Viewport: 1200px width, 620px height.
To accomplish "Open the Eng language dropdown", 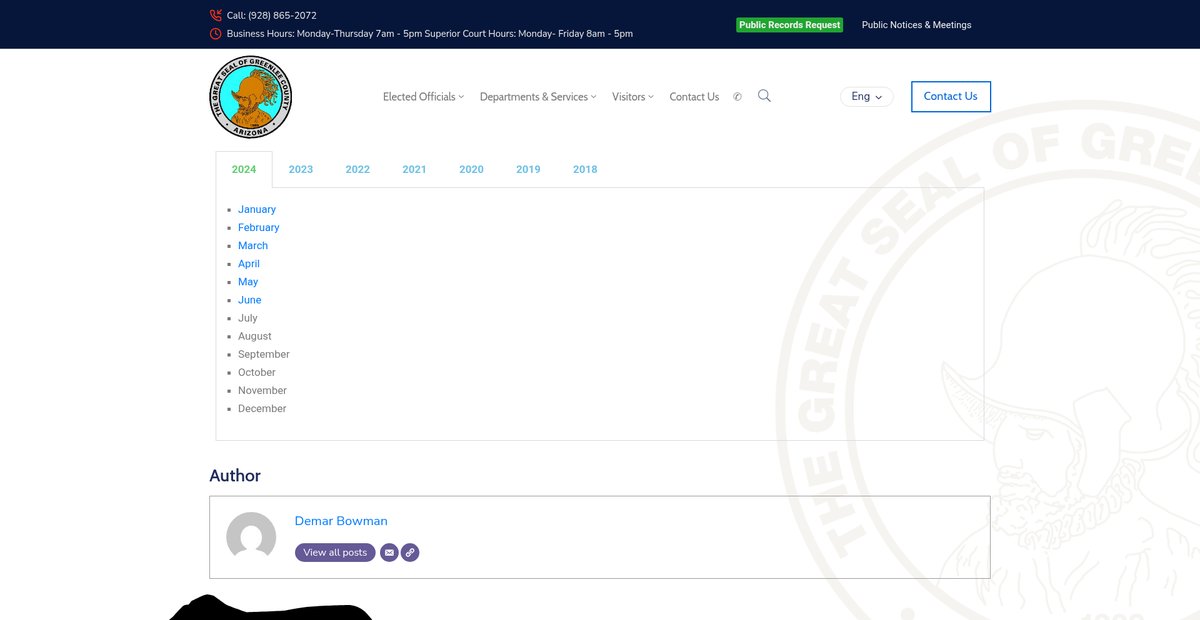I will 867,97.
